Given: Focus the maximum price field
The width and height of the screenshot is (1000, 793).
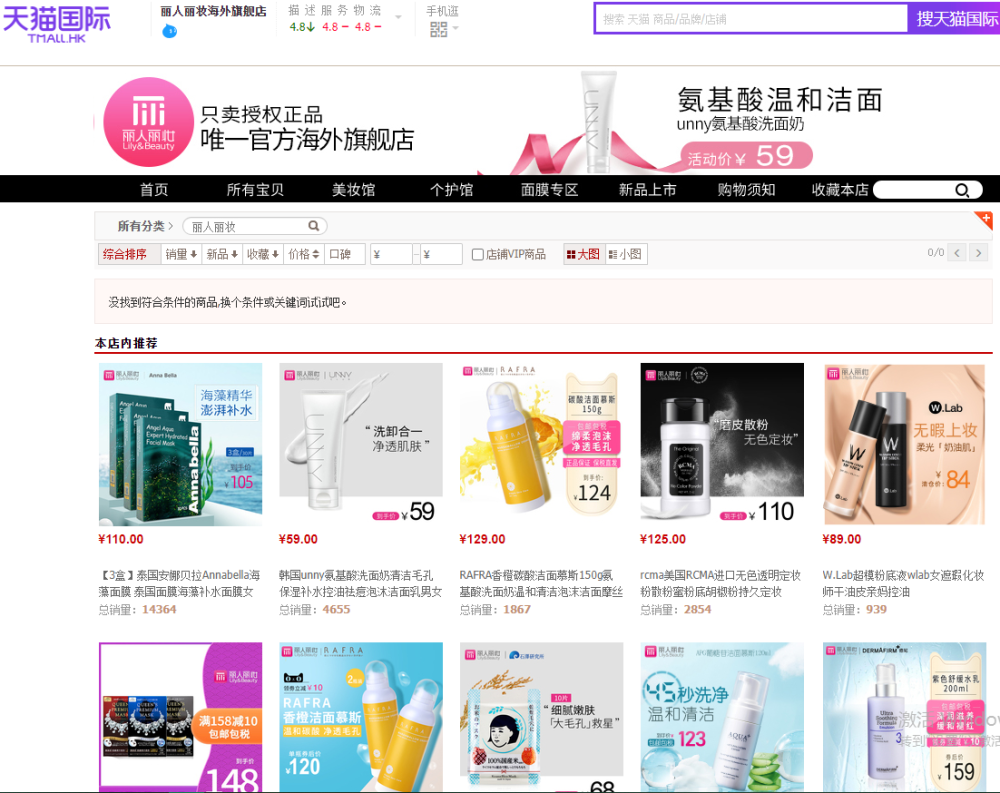Looking at the screenshot, I should [x=441, y=254].
